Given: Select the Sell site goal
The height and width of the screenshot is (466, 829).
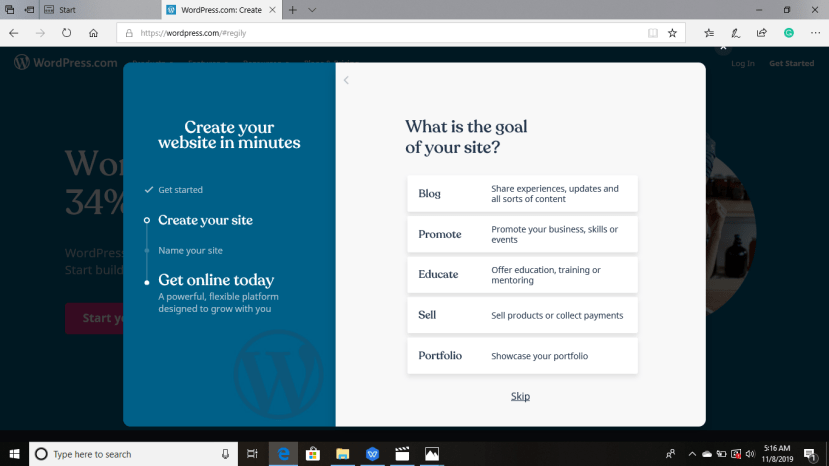Looking at the screenshot, I should pyautogui.click(x=522, y=315).
